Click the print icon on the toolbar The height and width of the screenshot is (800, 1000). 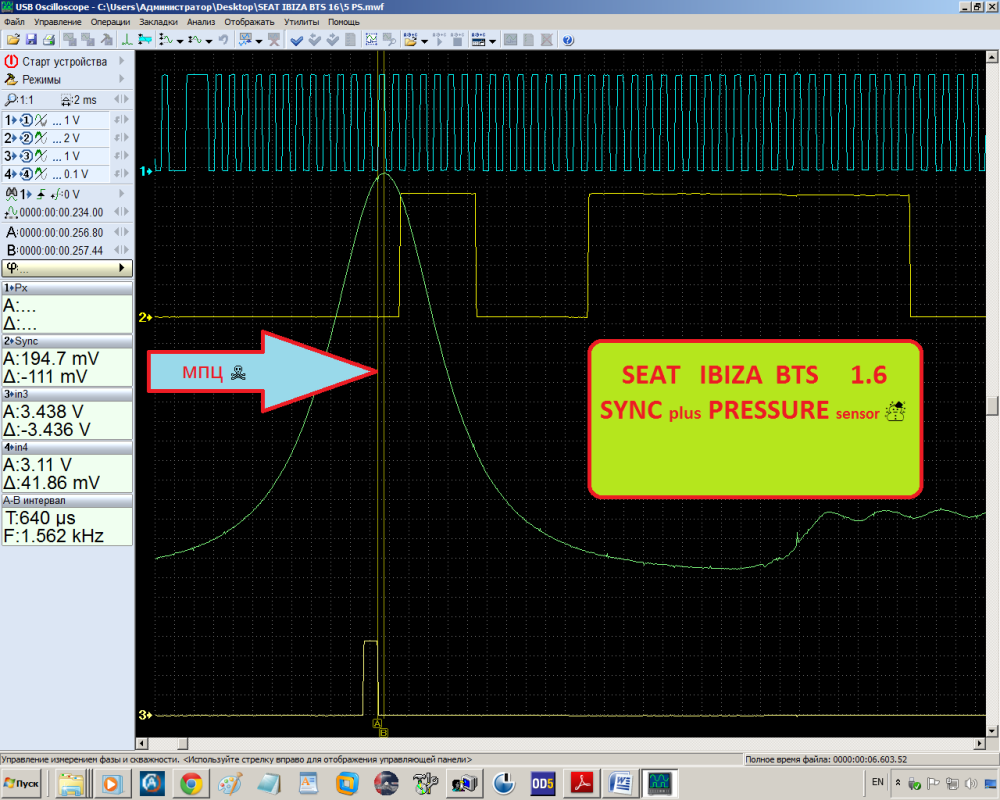[x=49, y=38]
